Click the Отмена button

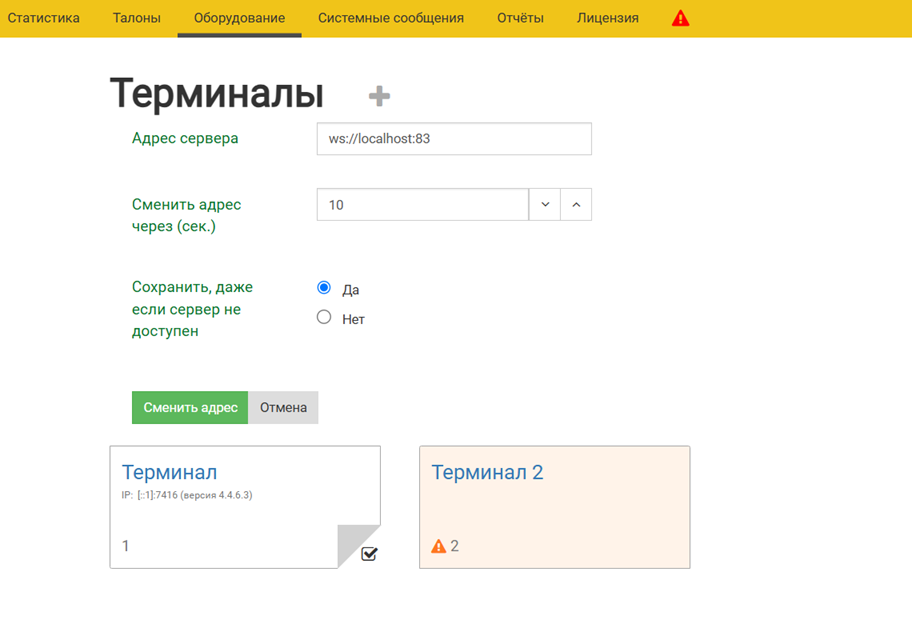(x=283, y=407)
